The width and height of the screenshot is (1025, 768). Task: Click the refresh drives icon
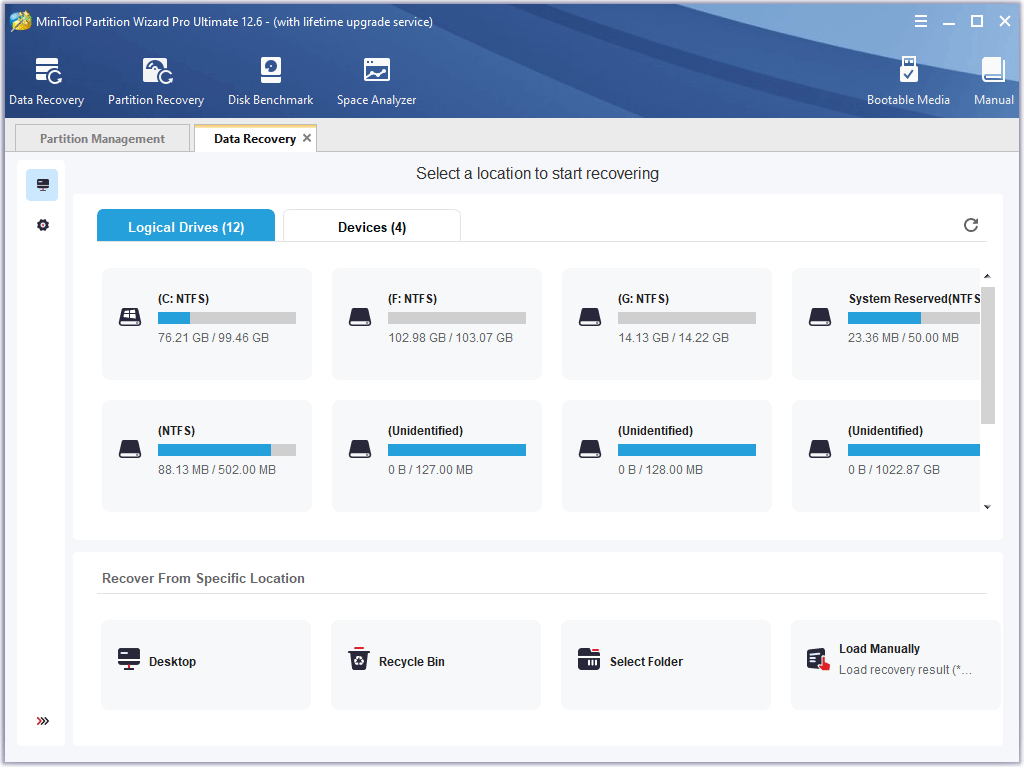coord(971,225)
